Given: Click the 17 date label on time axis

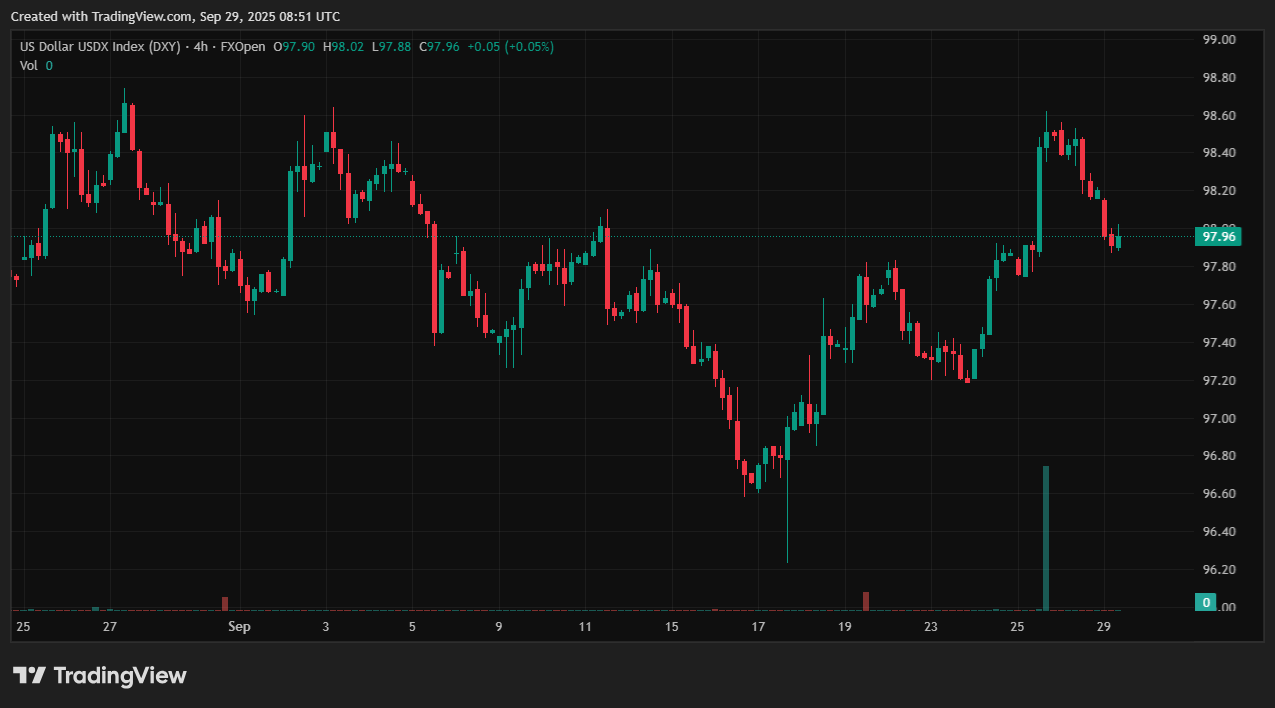Looking at the screenshot, I should coord(758,627).
